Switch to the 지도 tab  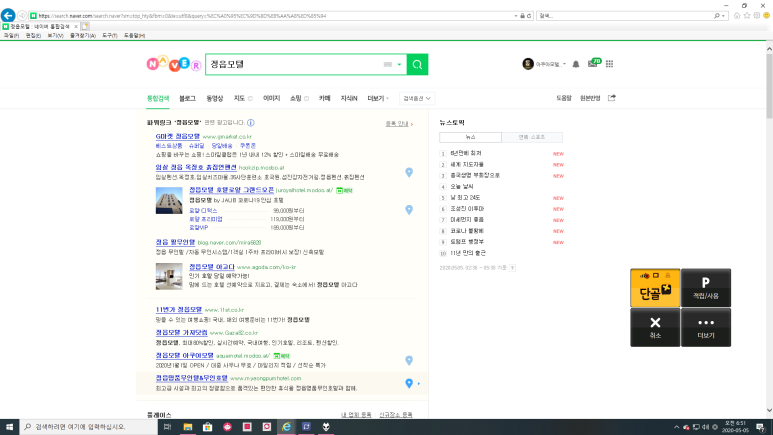click(239, 99)
